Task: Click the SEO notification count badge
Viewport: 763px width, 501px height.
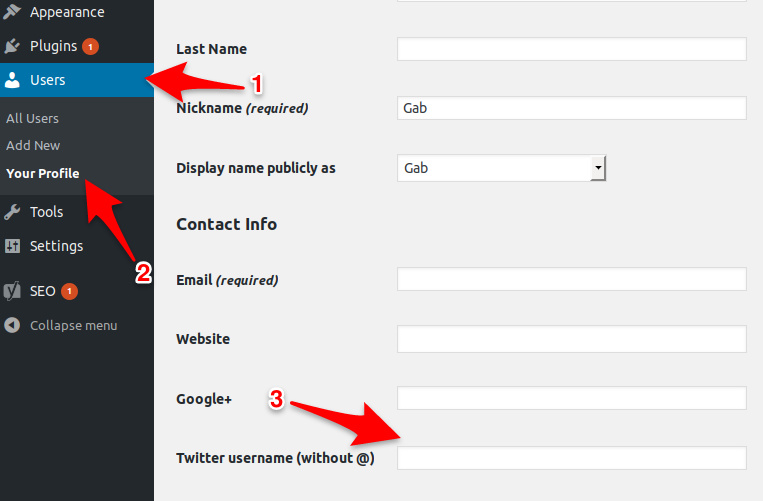Action: [x=69, y=291]
